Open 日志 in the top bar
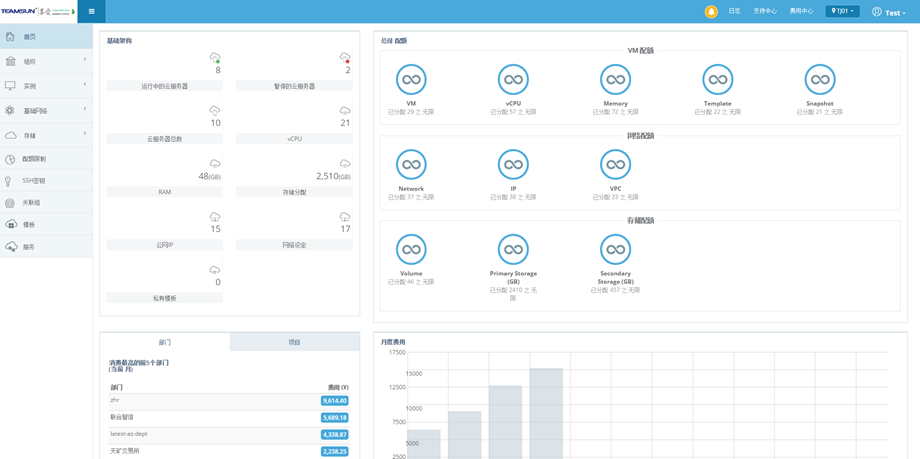Viewport: 920px width, 459px height. point(734,11)
